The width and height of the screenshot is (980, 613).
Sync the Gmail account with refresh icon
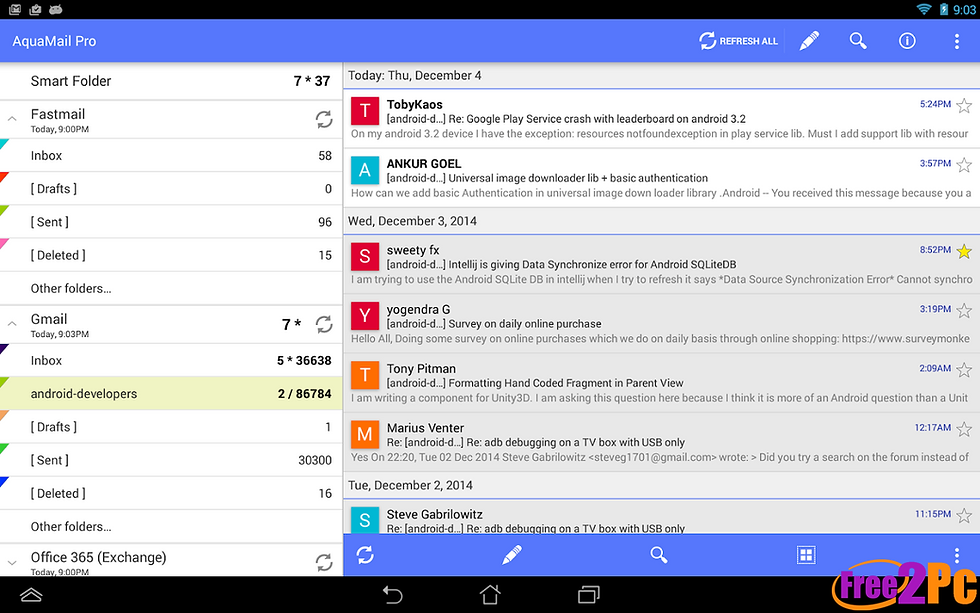(x=324, y=324)
